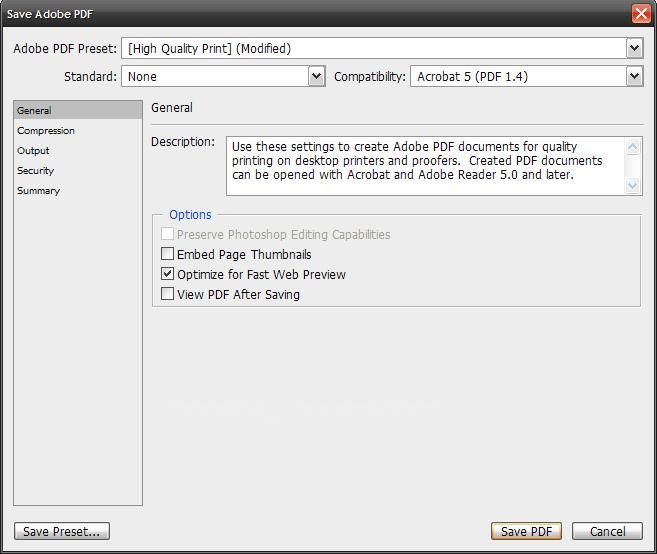
Task: View the Summary section
Action: 39,191
